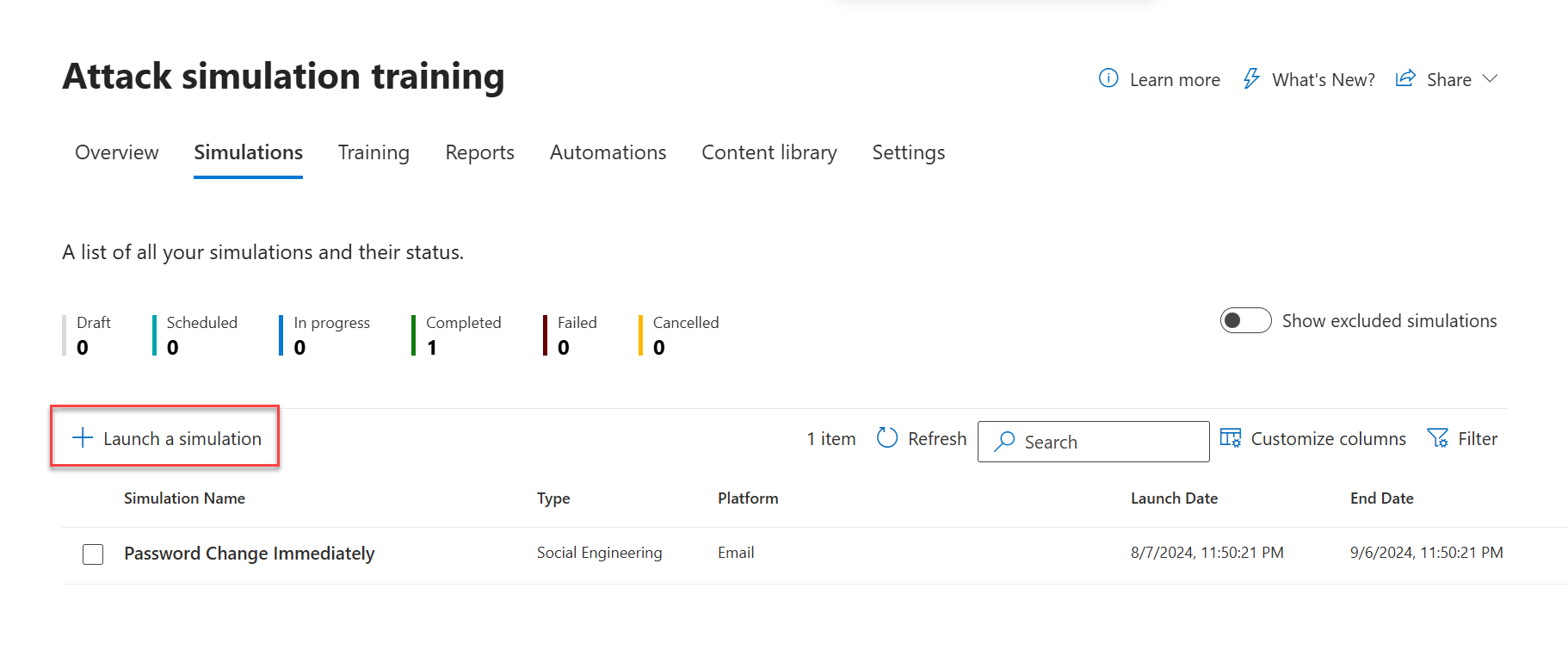Open the Automations tab
This screenshot has height=650, width=1568.
coord(608,152)
